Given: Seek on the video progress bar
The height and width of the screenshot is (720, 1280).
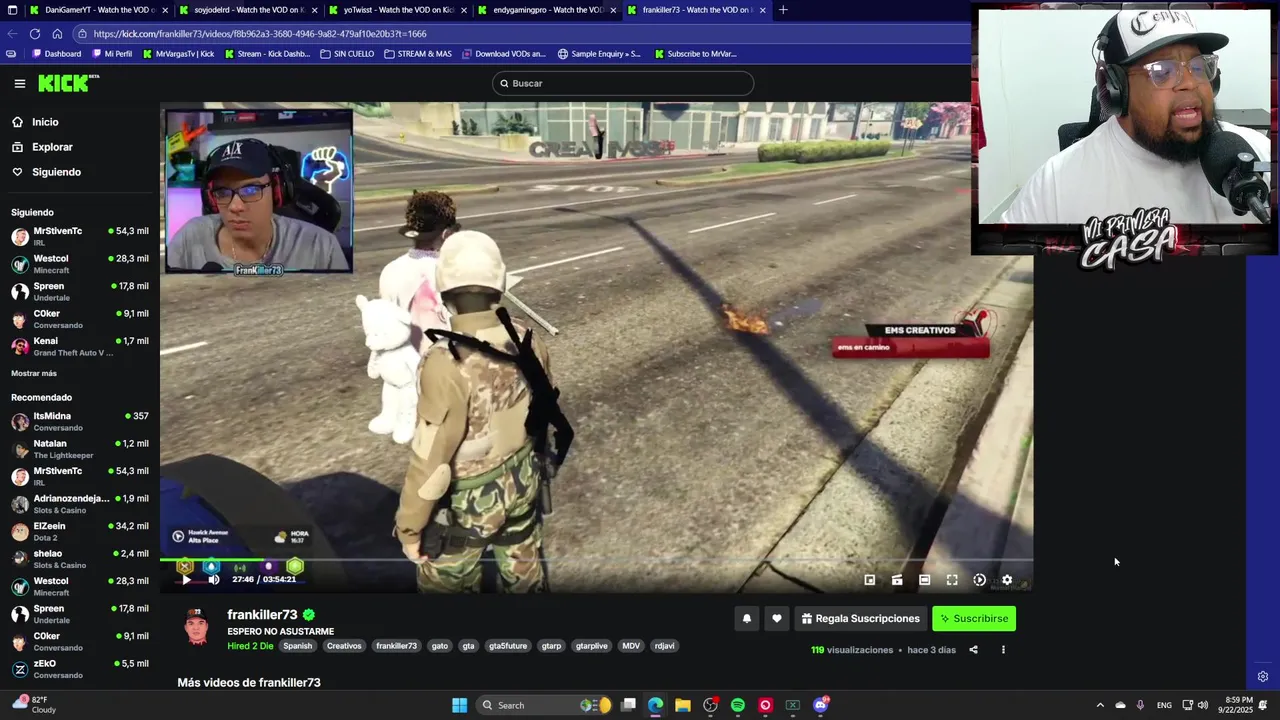Looking at the screenshot, I should (596, 560).
